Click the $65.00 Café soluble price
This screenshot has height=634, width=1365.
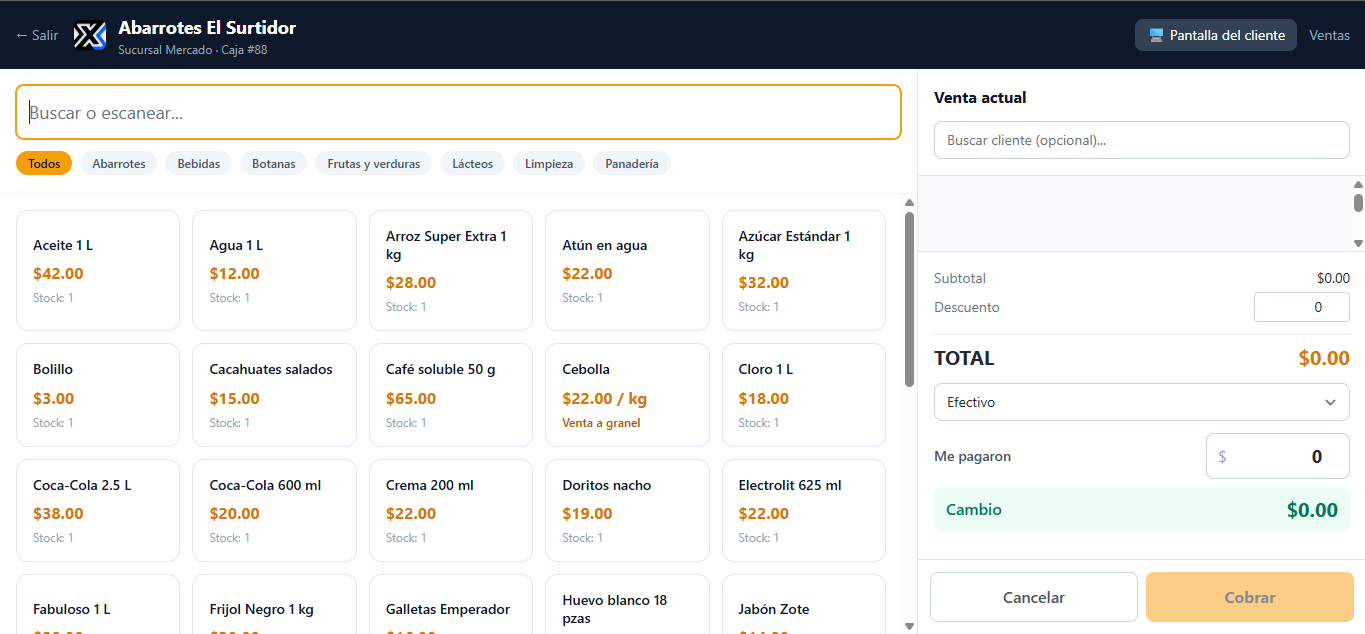point(411,398)
